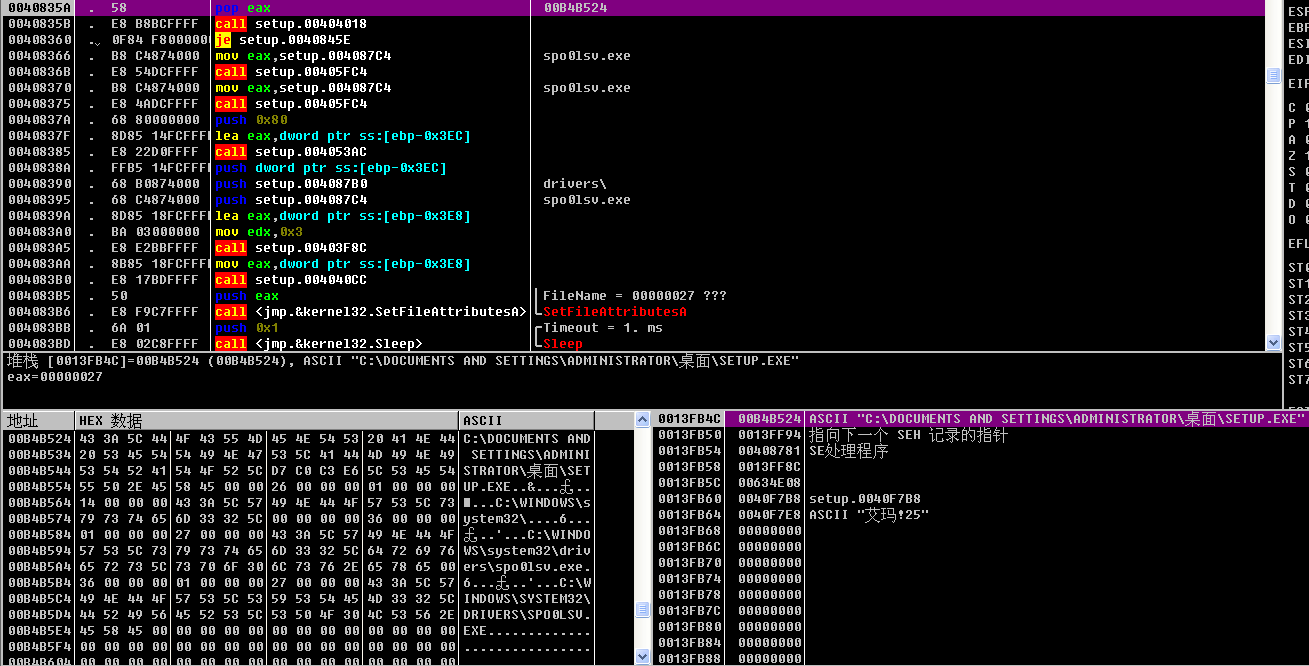Click down arrow of hex dump scrollbar
This screenshot has width=1309, height=666.
642,657
